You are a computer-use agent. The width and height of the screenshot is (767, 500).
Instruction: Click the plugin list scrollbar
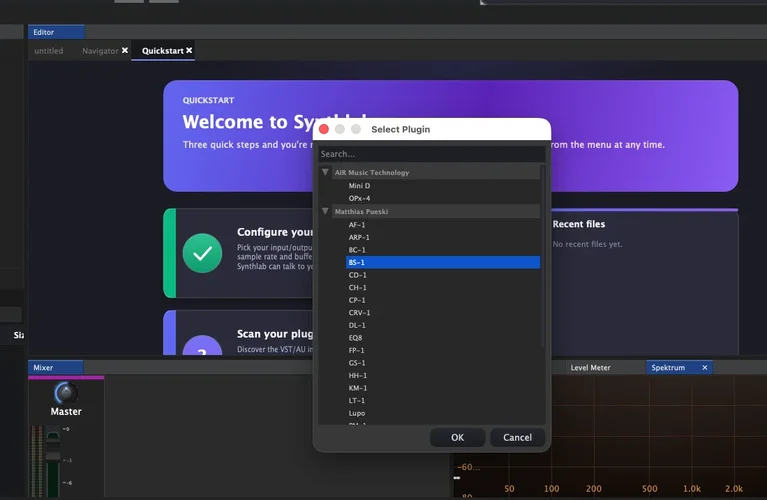click(542, 257)
